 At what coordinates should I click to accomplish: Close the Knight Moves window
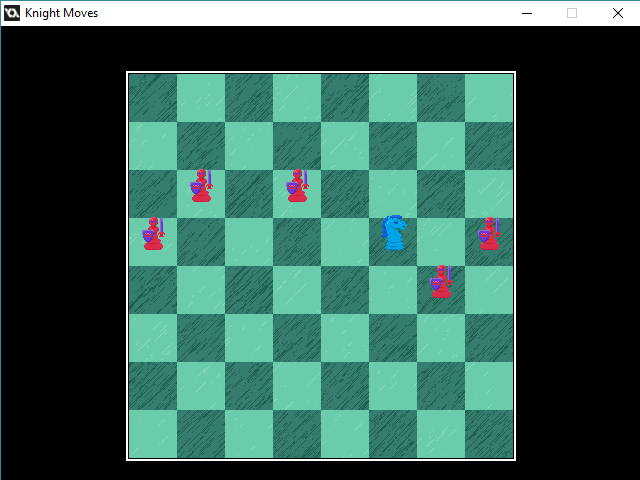(x=618, y=13)
